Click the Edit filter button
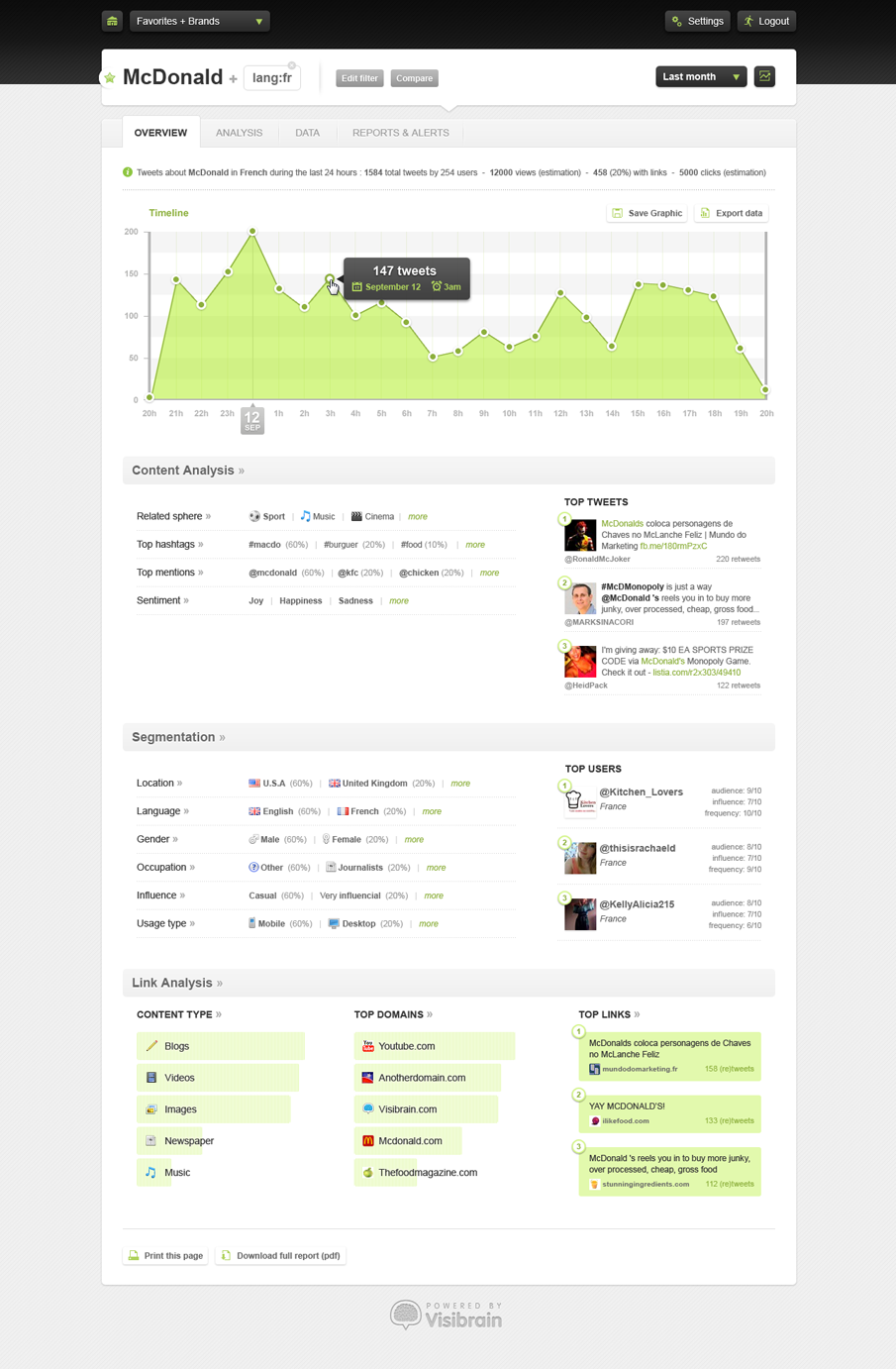 pyautogui.click(x=359, y=78)
